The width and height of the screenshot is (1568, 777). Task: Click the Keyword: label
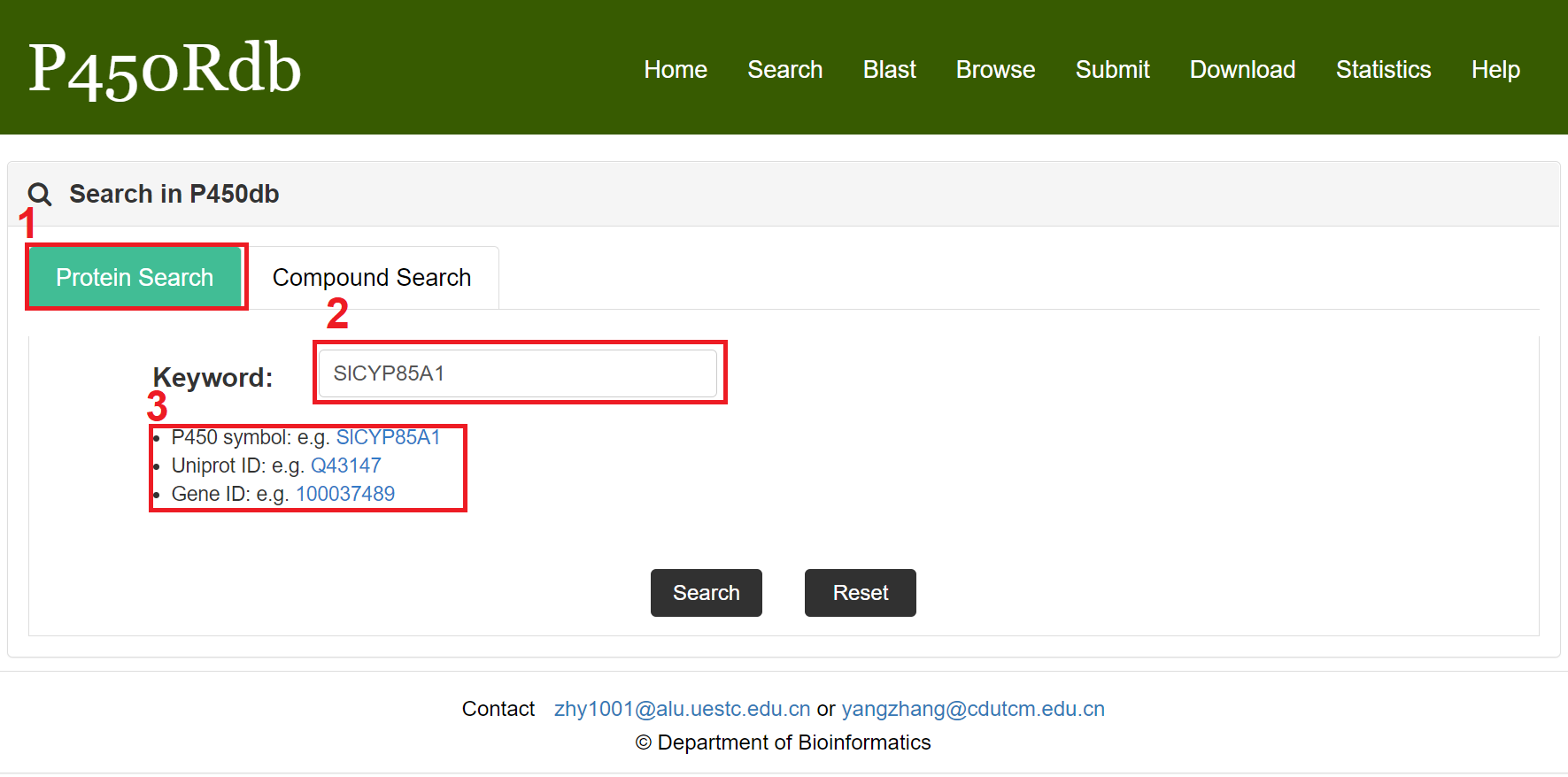coord(212,378)
